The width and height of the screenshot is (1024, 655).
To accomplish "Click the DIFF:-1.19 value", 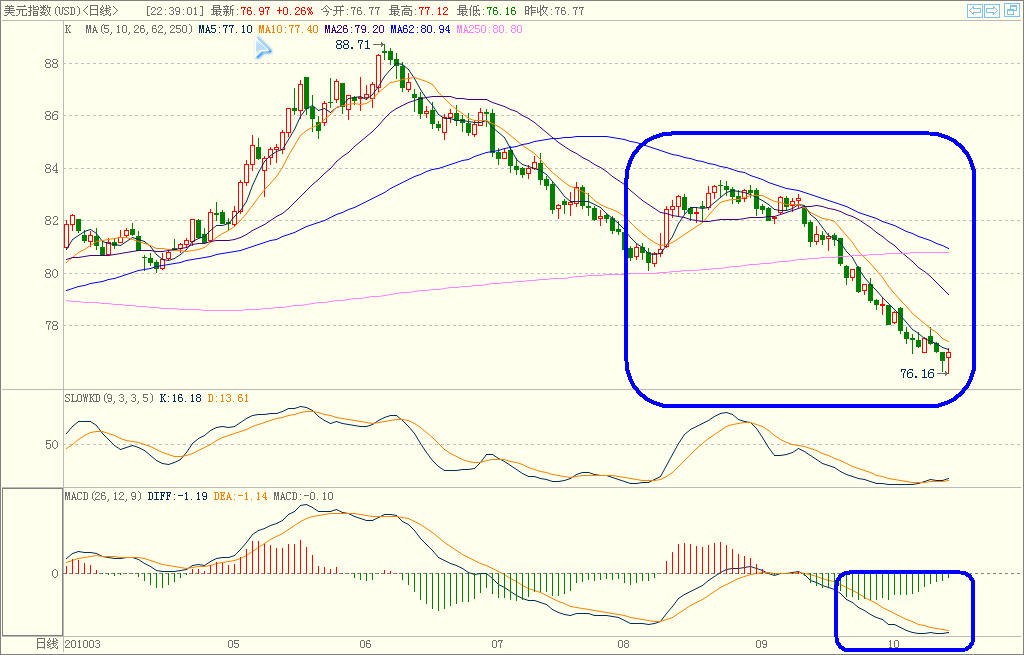I will [x=178, y=496].
